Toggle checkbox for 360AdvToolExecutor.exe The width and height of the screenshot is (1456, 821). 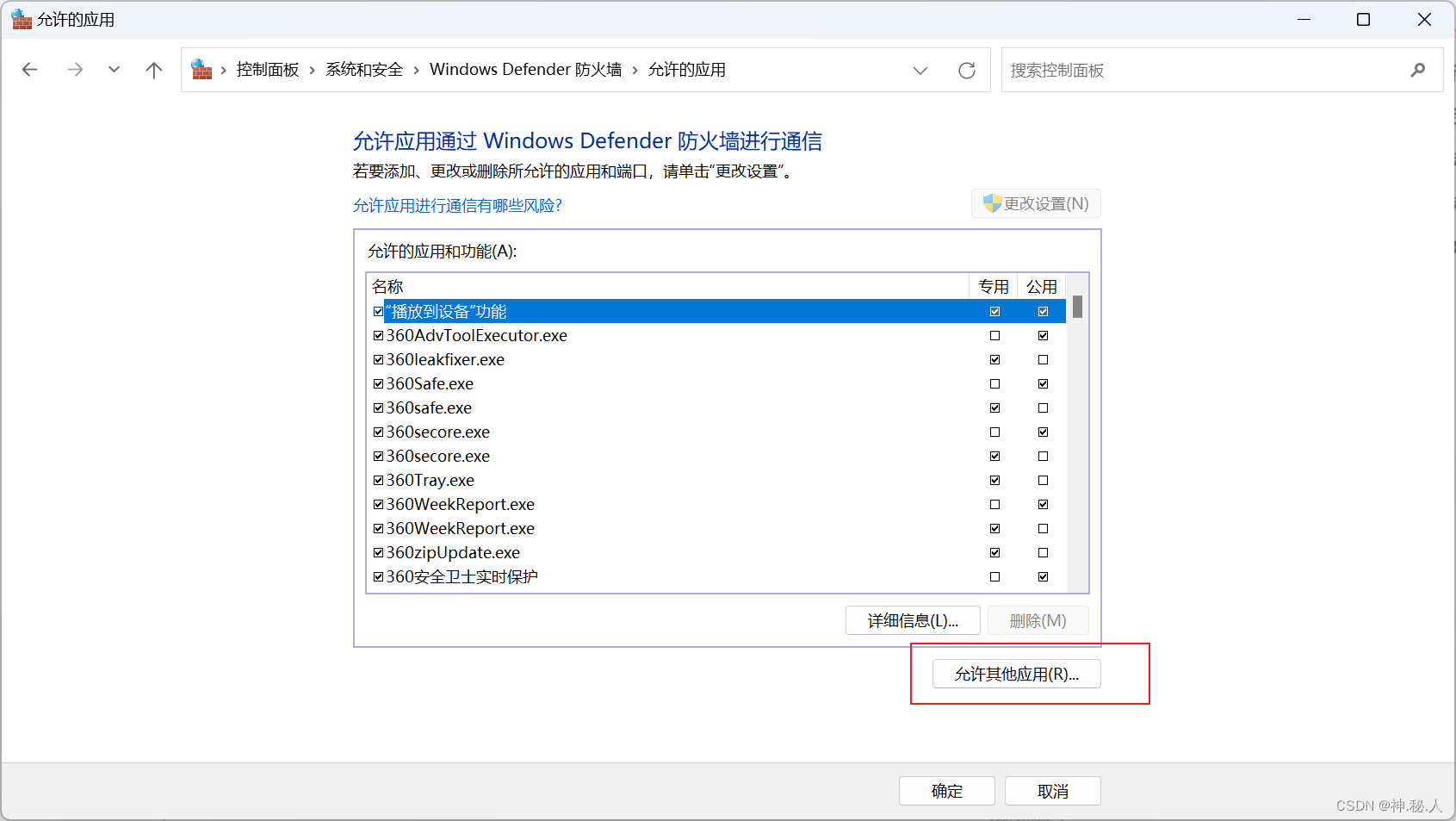pyautogui.click(x=379, y=336)
